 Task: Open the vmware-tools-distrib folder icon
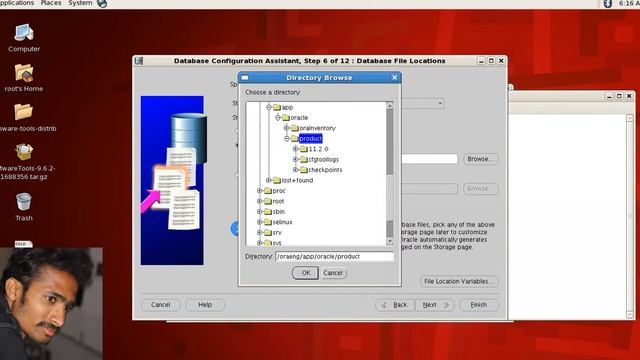point(24,112)
